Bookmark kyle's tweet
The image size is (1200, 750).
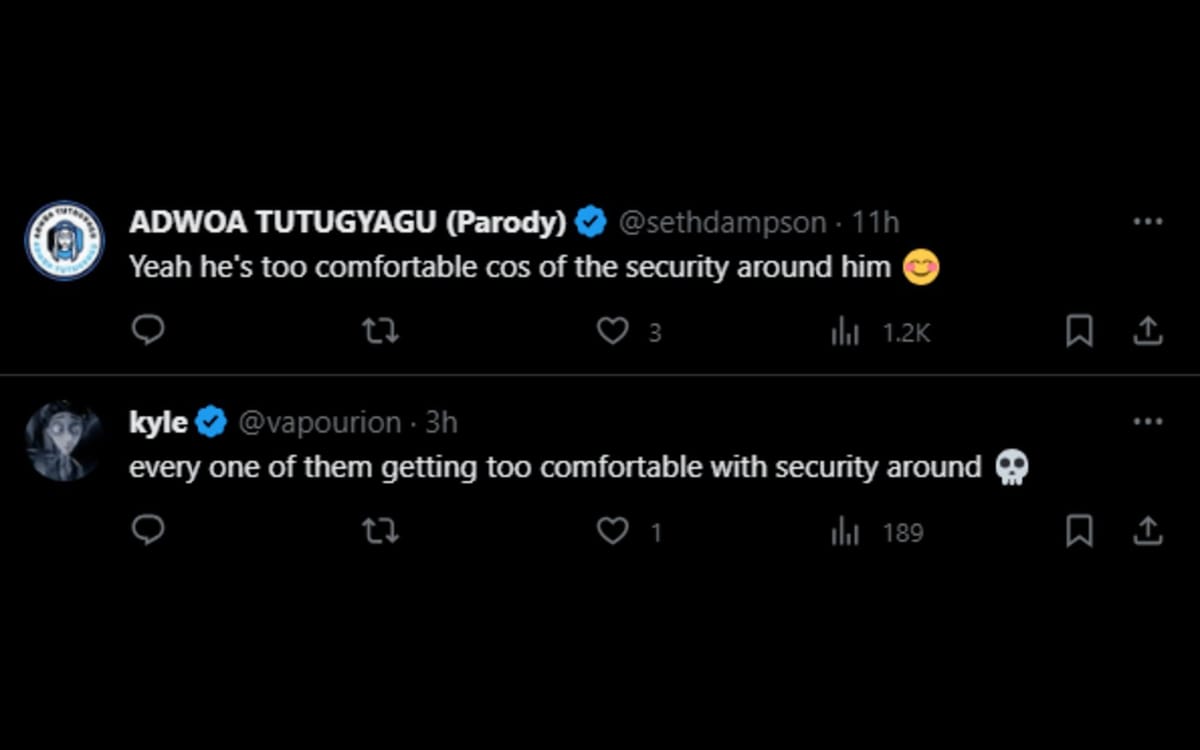[1079, 531]
